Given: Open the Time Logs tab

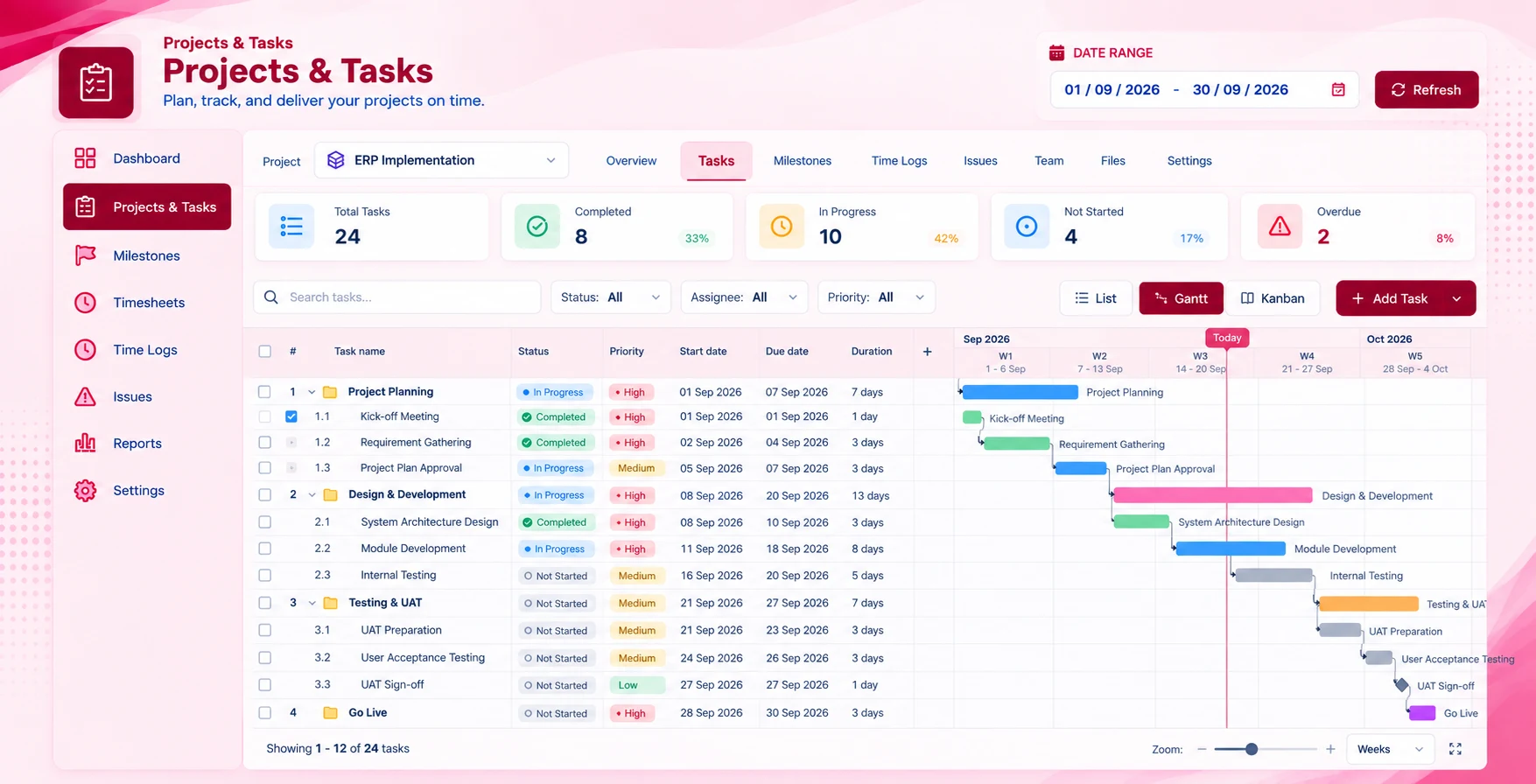Looking at the screenshot, I should 899,161.
